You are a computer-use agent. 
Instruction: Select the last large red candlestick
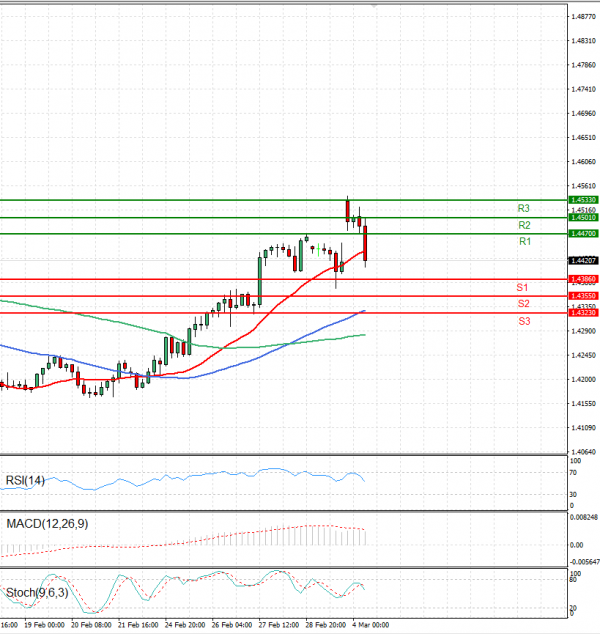point(365,243)
